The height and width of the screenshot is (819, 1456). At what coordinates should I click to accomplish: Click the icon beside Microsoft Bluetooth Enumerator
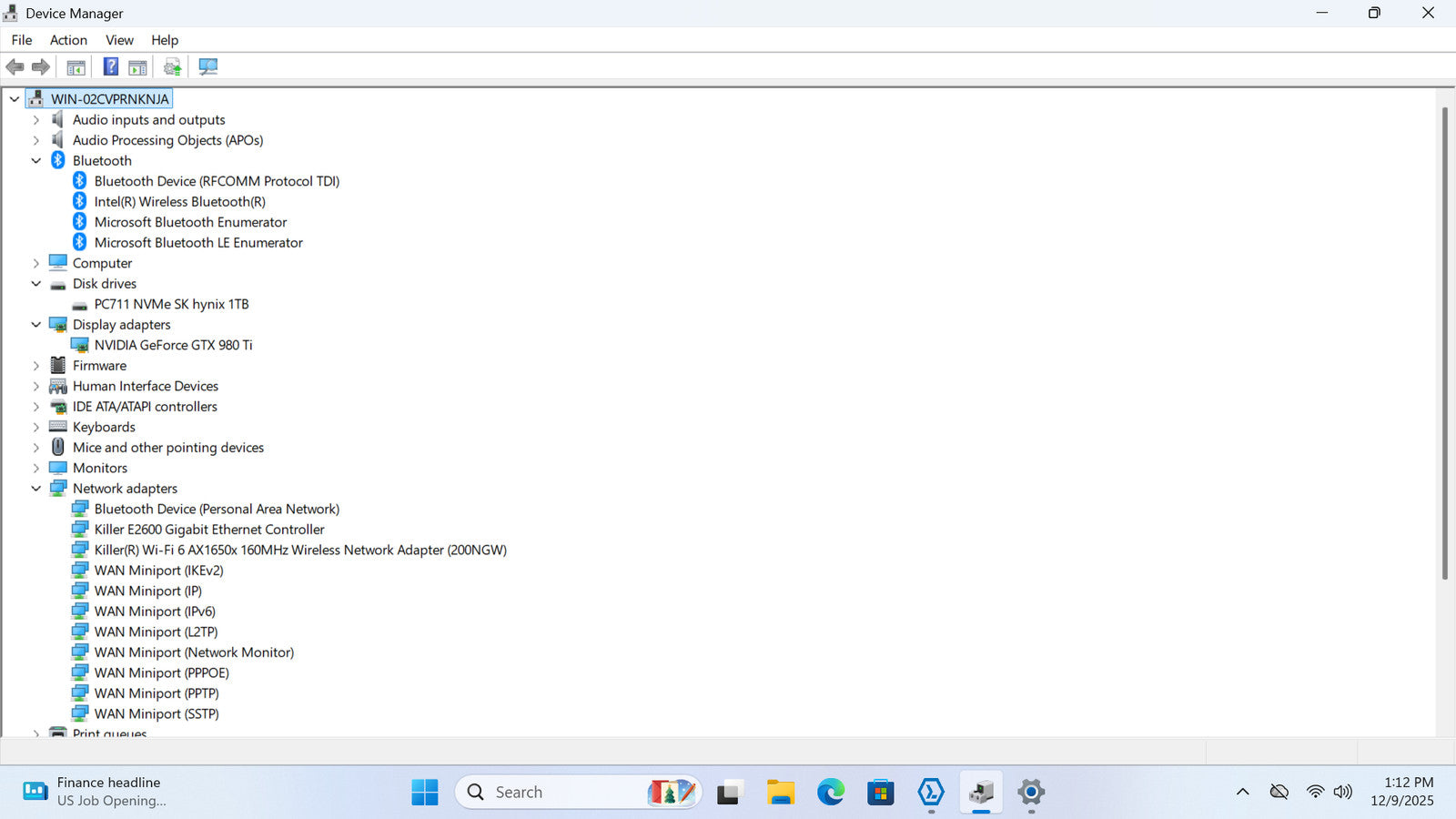click(x=80, y=222)
